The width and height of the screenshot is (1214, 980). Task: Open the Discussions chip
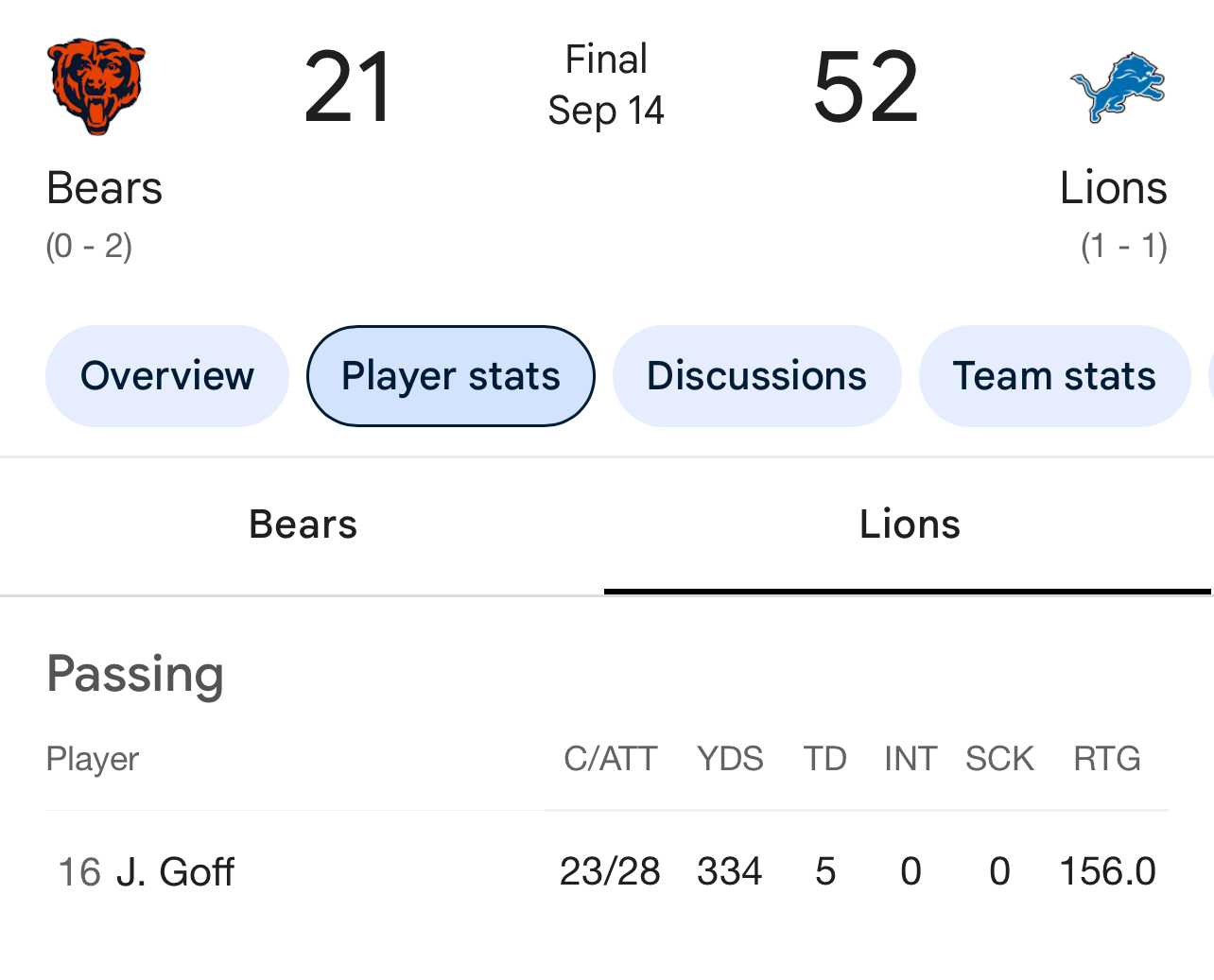pyautogui.click(x=756, y=376)
